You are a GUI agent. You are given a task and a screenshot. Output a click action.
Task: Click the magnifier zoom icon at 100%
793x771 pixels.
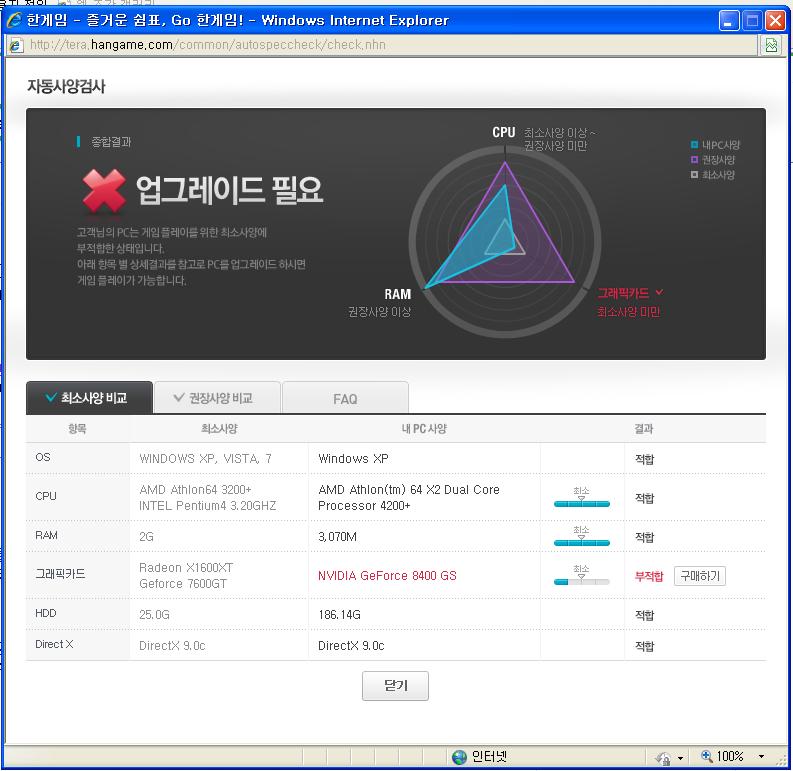click(707, 756)
